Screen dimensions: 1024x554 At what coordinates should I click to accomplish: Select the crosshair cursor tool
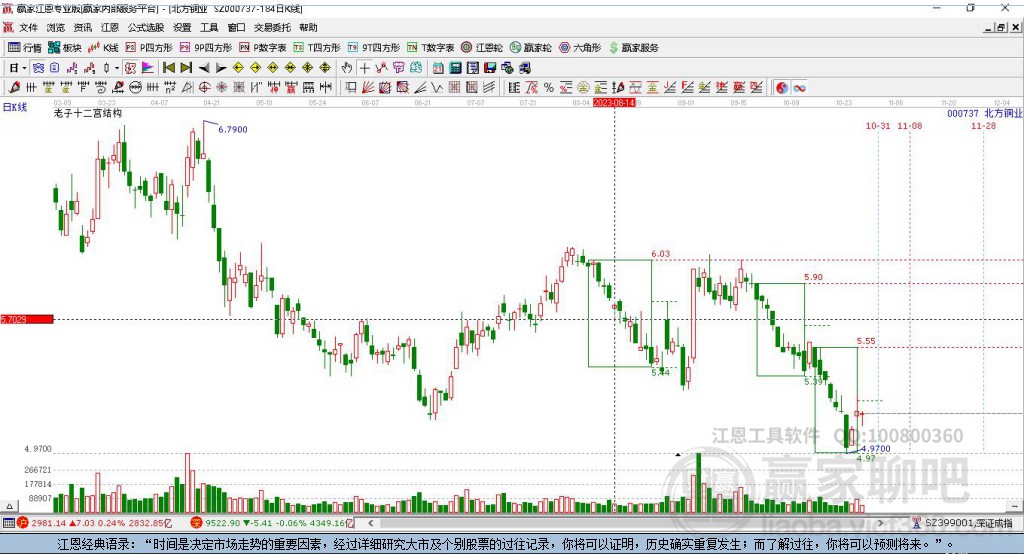click(x=364, y=68)
